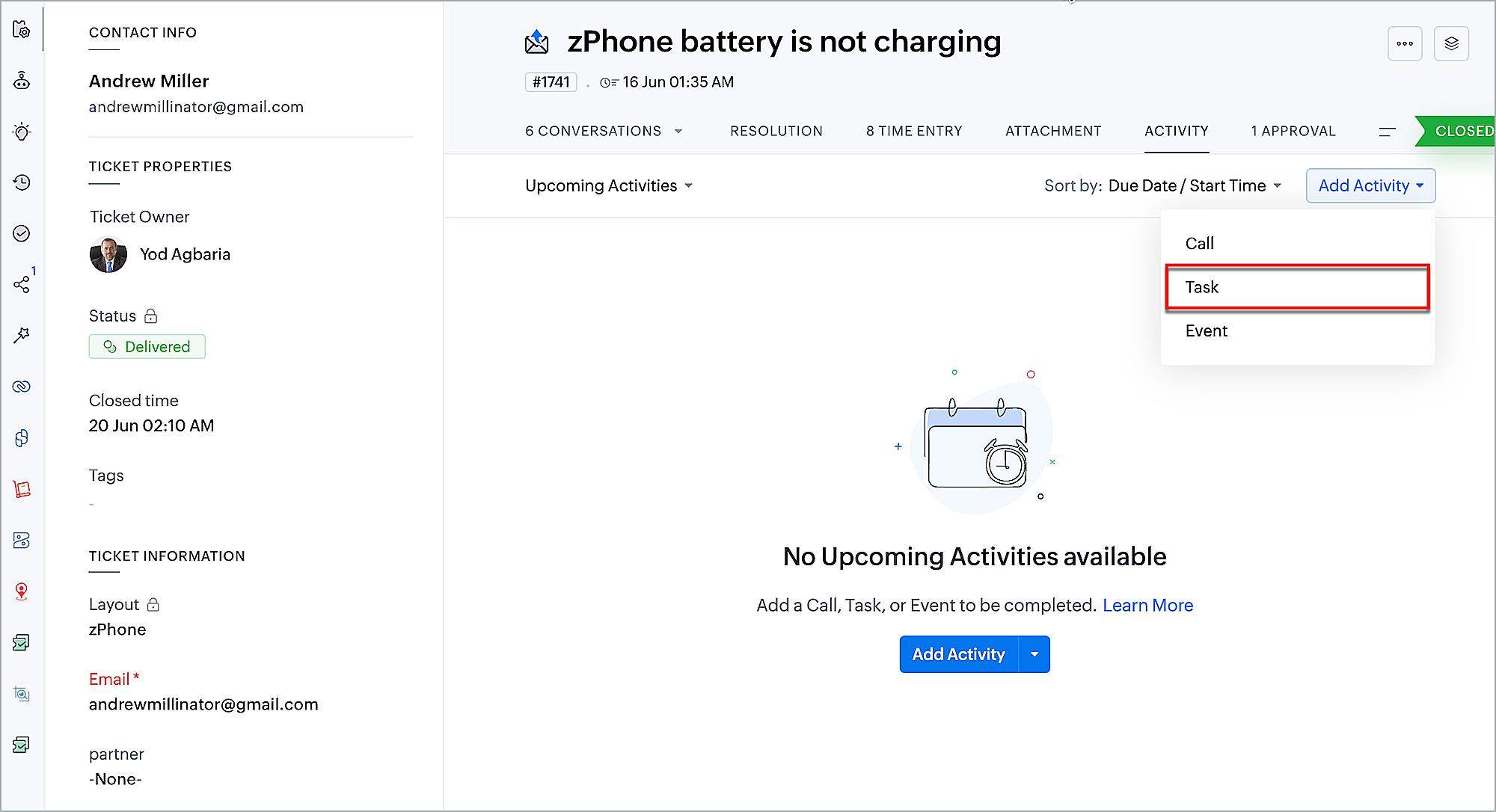1496x812 pixels.
Task: Switch to the 8 Time Entry tab
Action: point(914,131)
